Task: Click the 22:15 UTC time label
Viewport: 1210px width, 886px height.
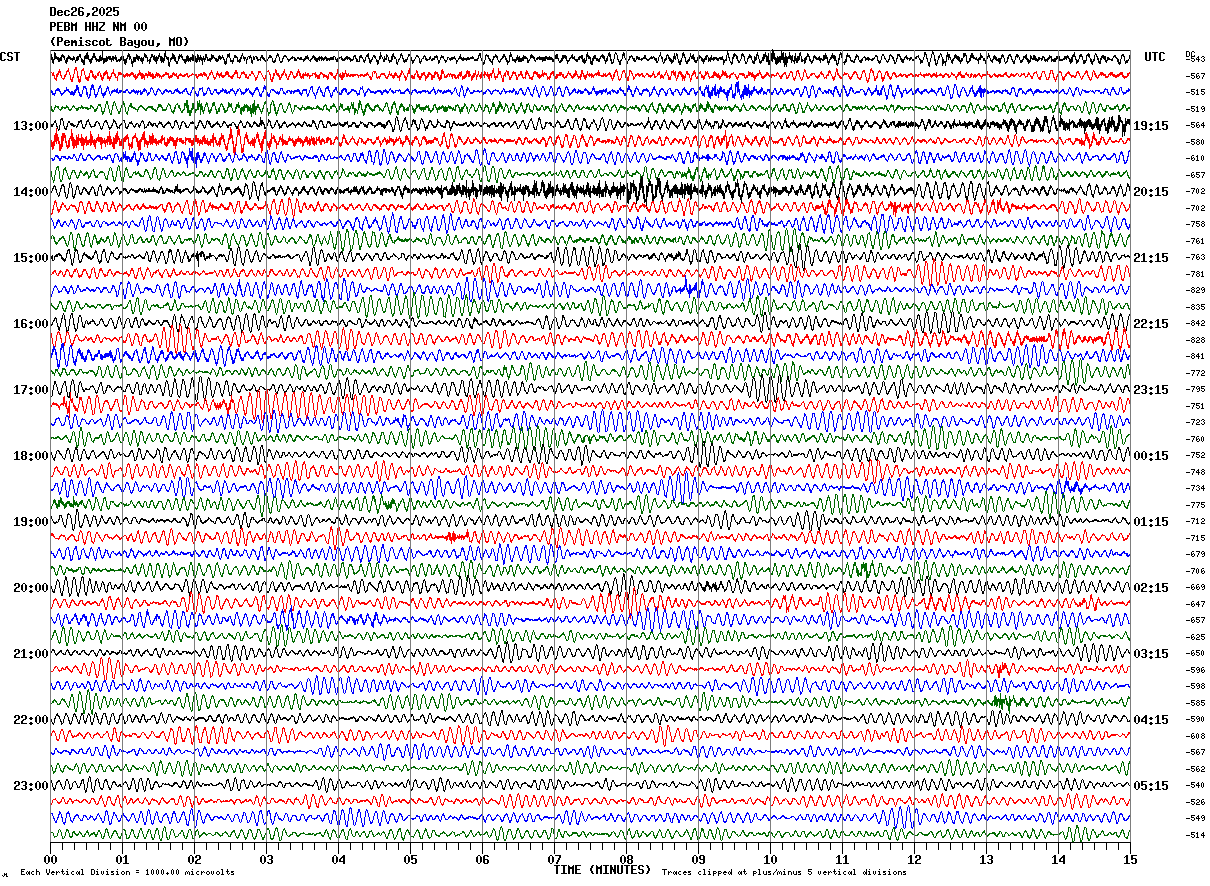Action: 1151,324
